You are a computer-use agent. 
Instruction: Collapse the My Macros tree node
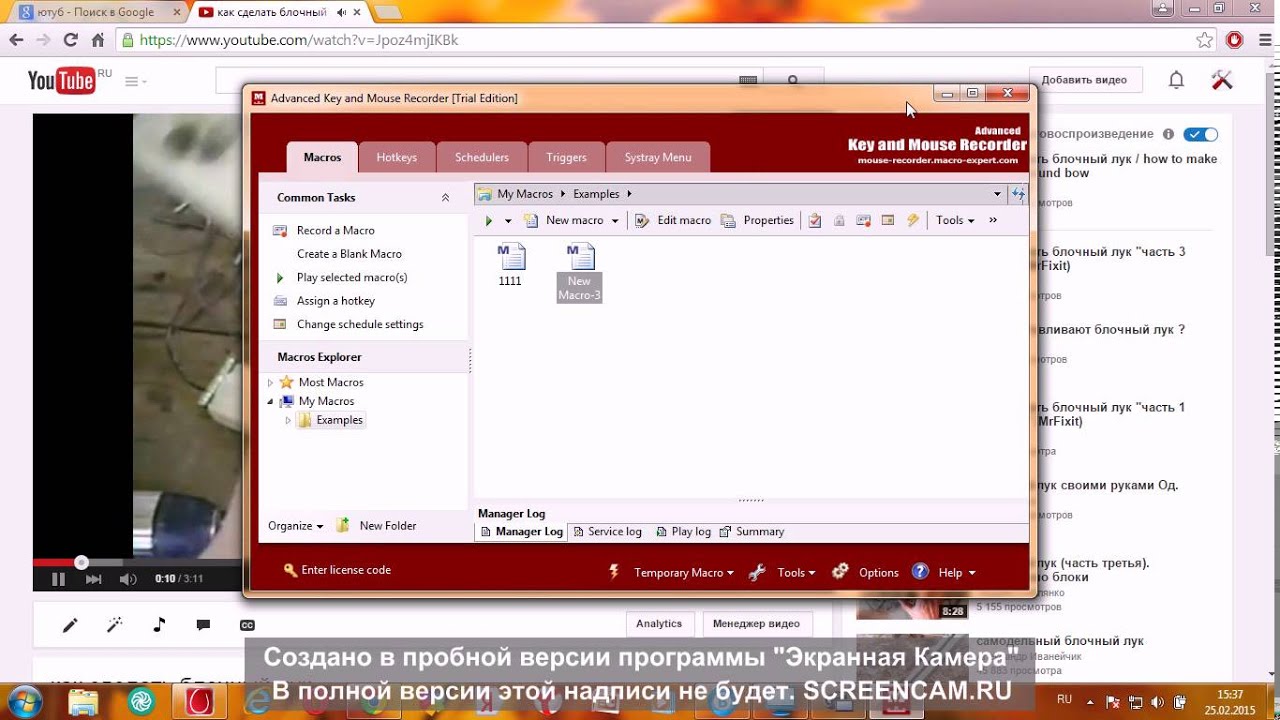pos(270,401)
